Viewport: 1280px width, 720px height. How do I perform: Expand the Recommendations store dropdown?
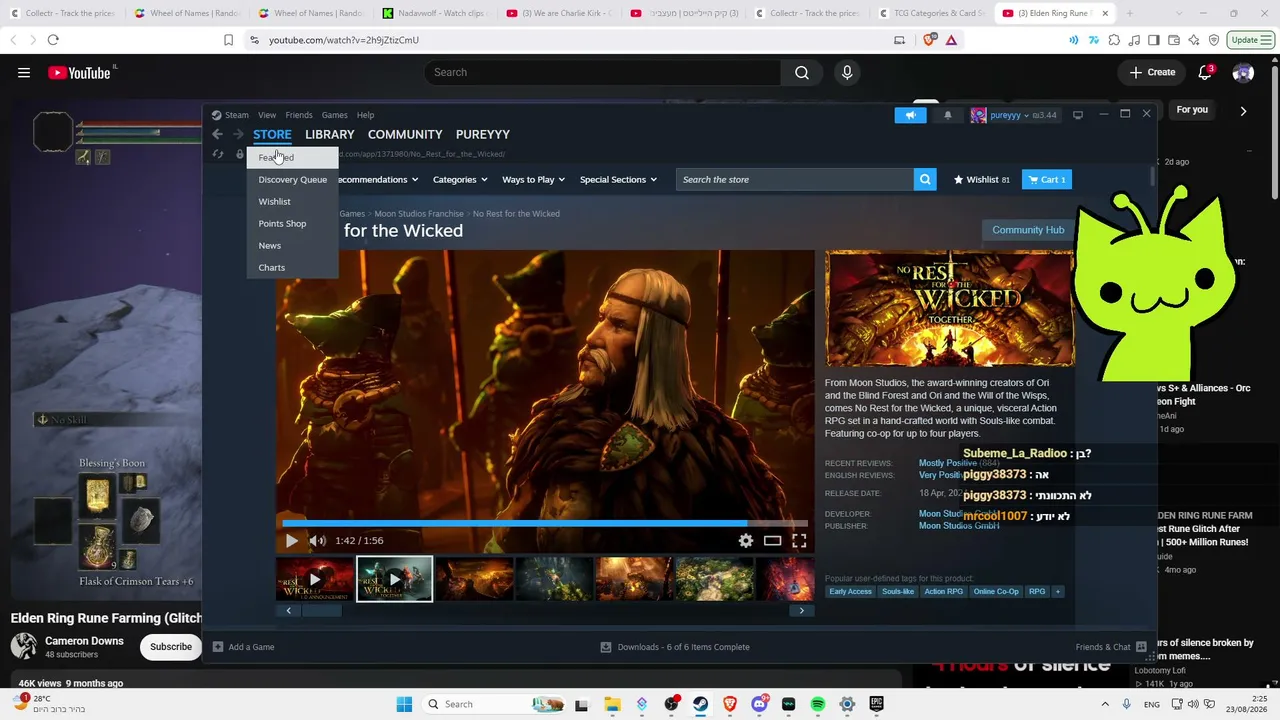[x=376, y=180]
